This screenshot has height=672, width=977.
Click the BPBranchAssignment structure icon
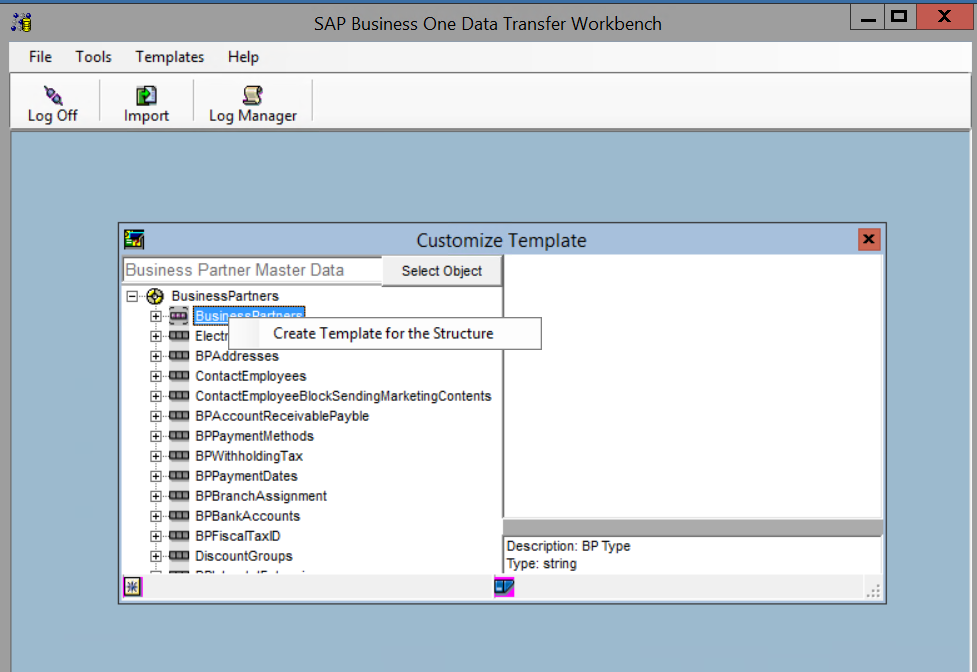[179, 495]
